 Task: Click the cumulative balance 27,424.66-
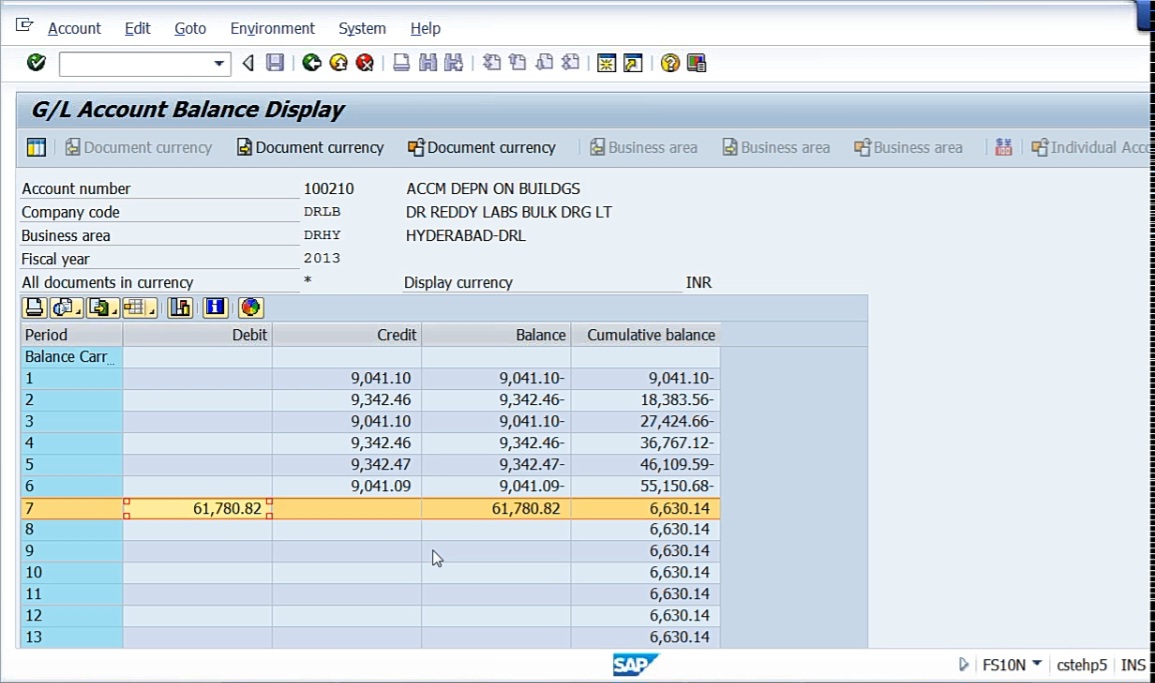click(677, 421)
